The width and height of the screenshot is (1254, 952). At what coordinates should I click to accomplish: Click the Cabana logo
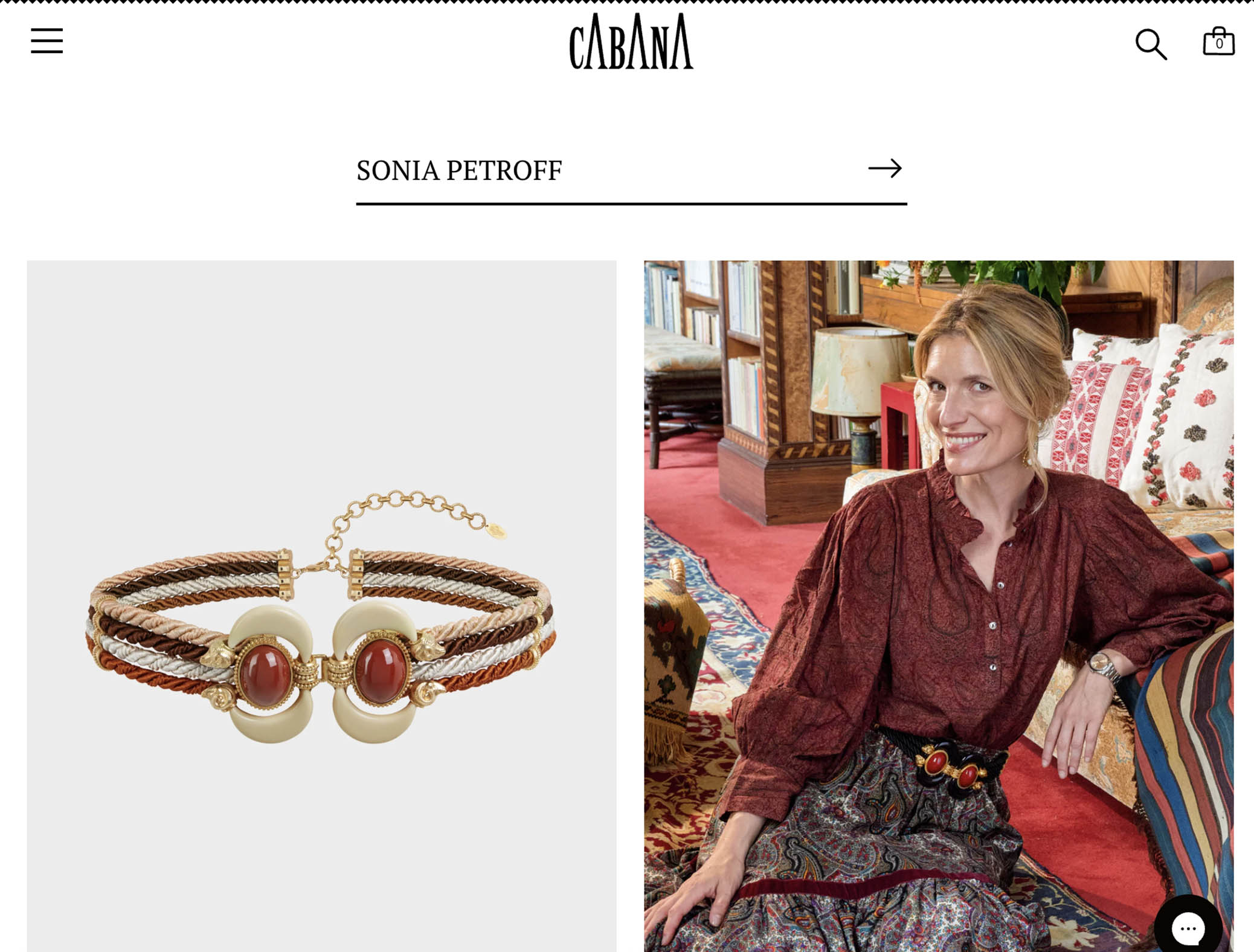[x=631, y=42]
